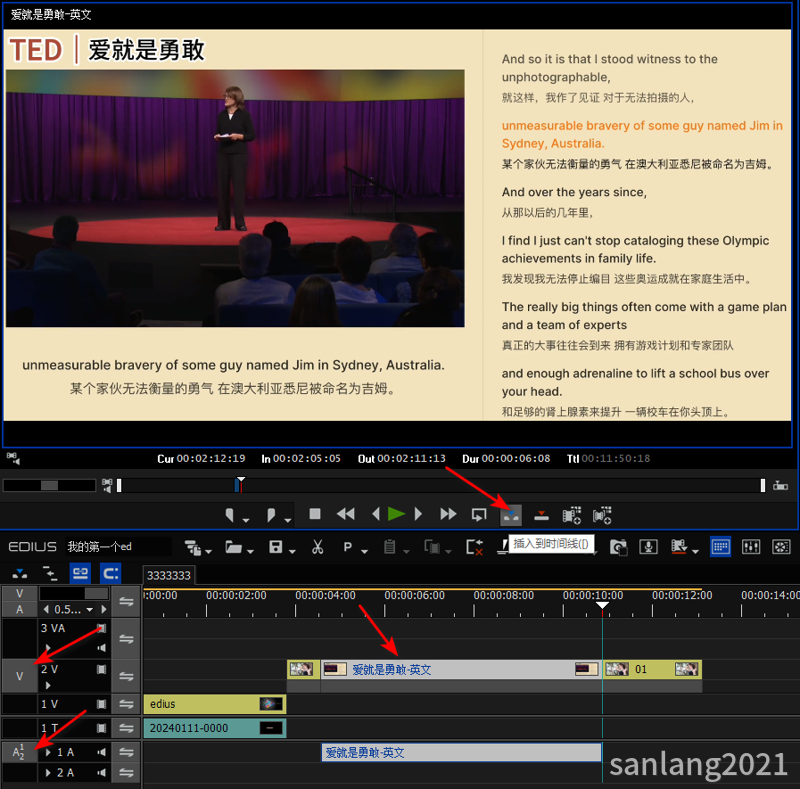Mute audio track 2 A
The image size is (800, 789).
(x=102, y=773)
